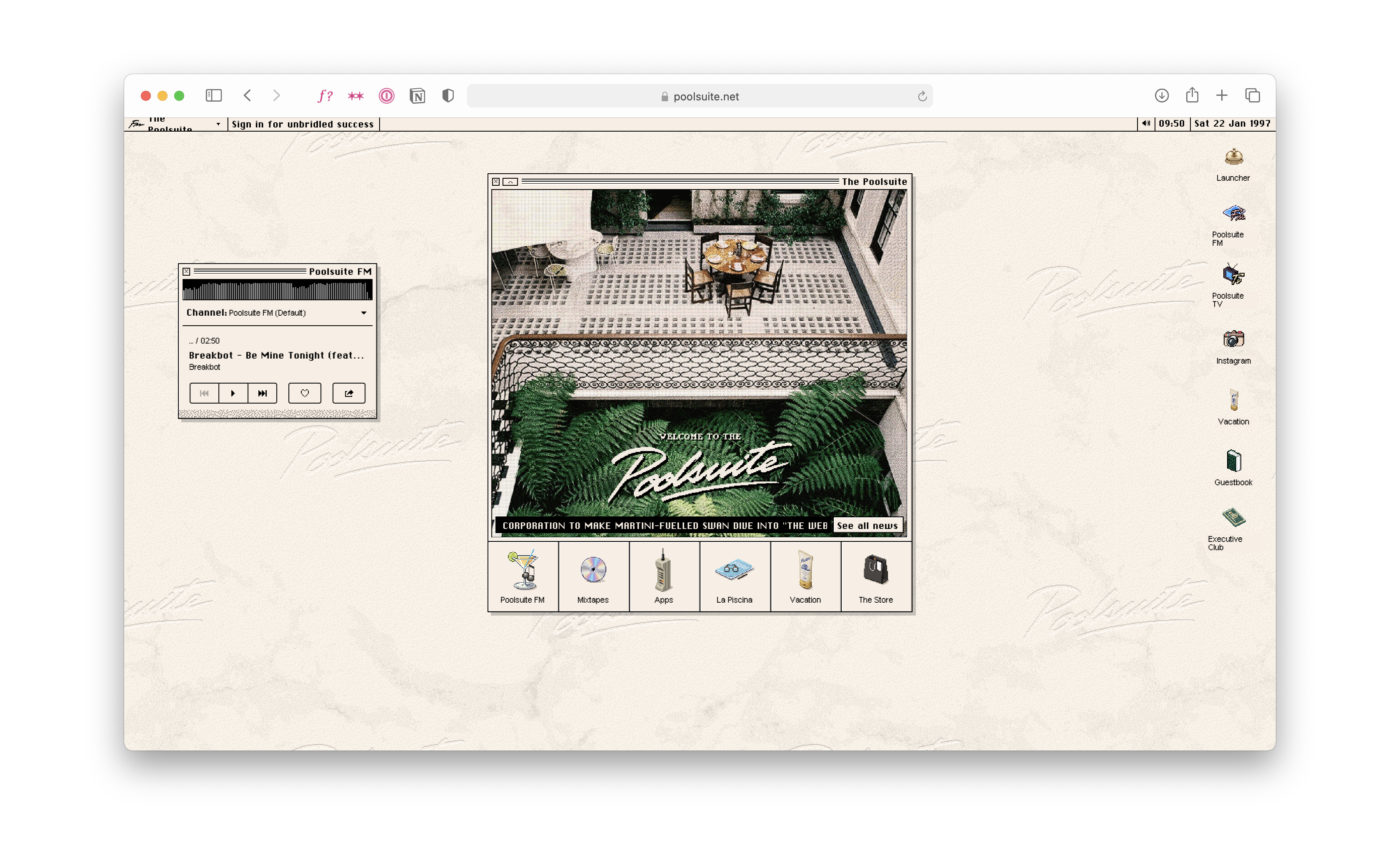Skip to previous track in Poolsuite FM
Screen dimensions: 1400x853
click(204, 393)
